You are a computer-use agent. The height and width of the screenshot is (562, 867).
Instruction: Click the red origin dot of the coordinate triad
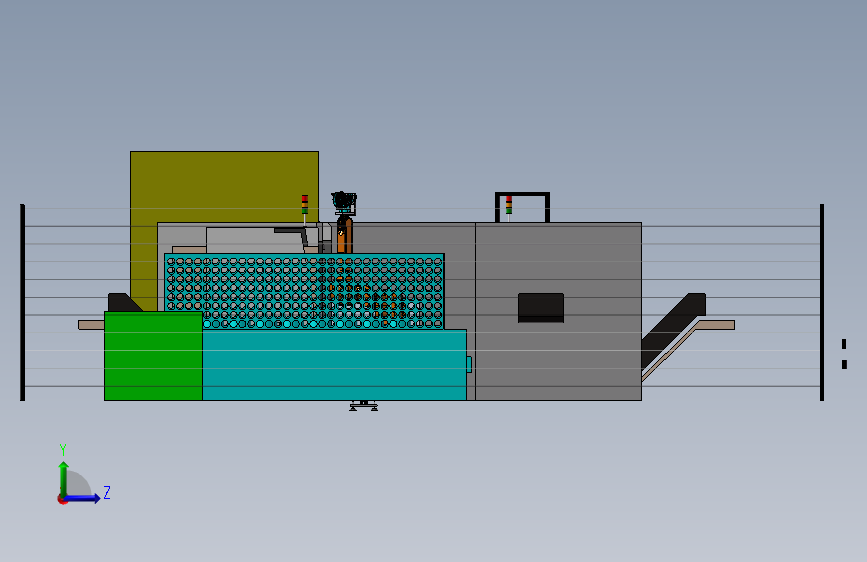coord(62,499)
